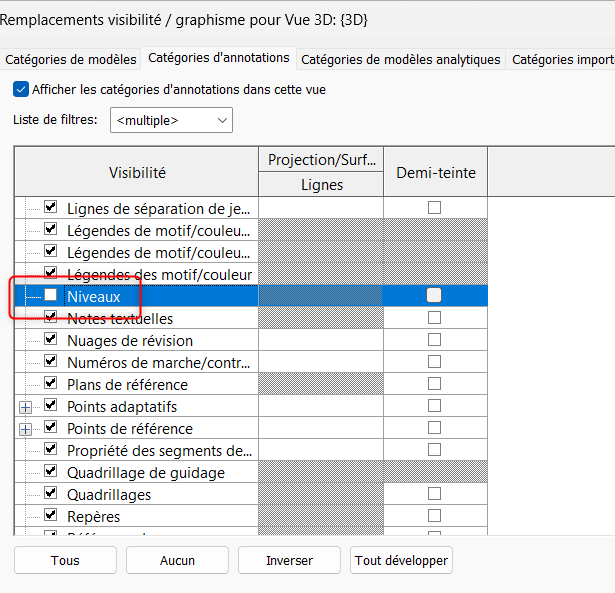Image resolution: width=615 pixels, height=593 pixels.
Task: Click Tout développer button
Action: click(400, 560)
